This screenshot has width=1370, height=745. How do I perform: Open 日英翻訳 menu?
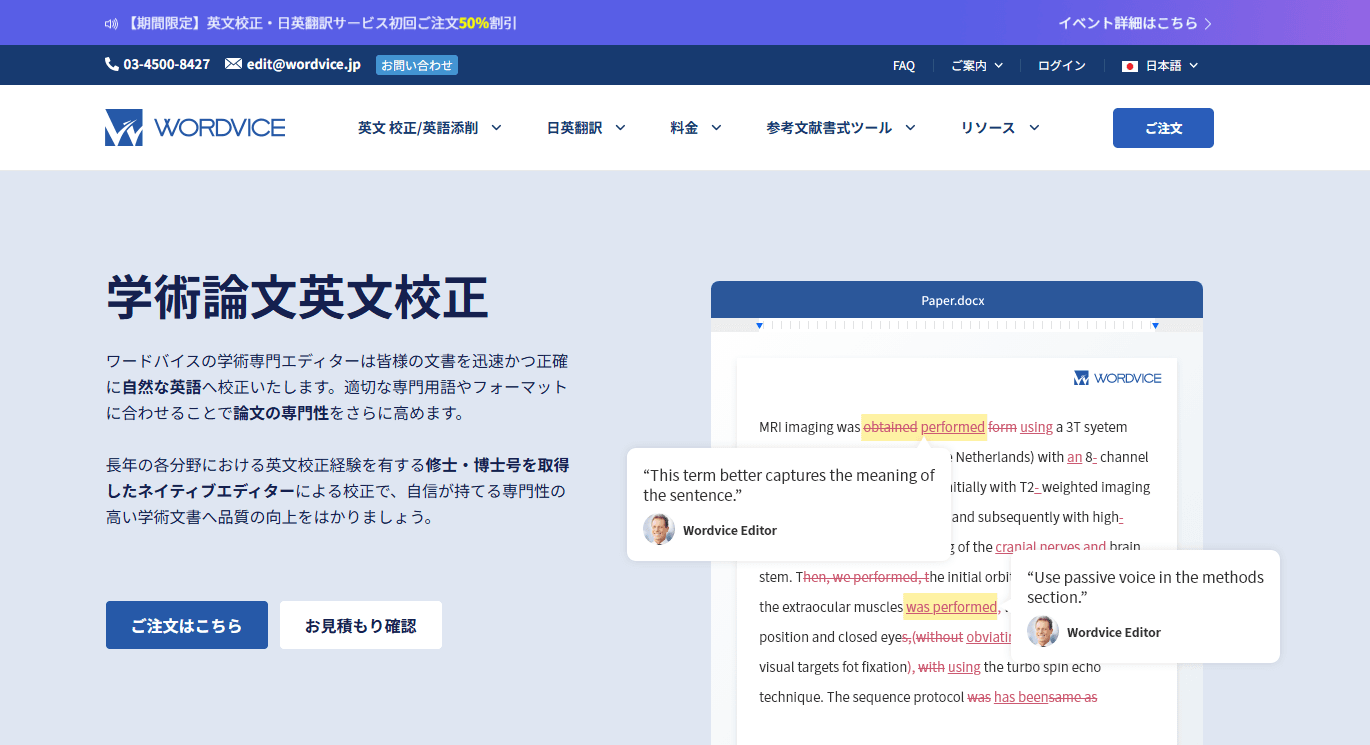pos(586,128)
